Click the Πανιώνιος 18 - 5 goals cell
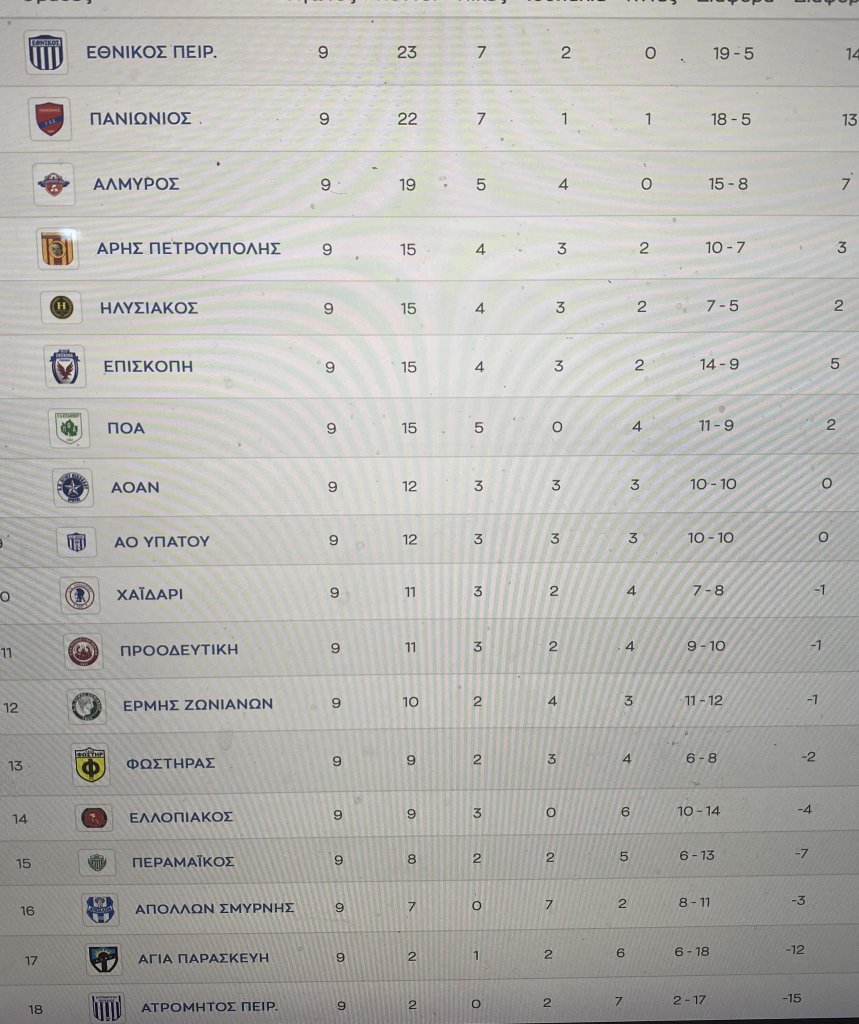 click(x=732, y=119)
